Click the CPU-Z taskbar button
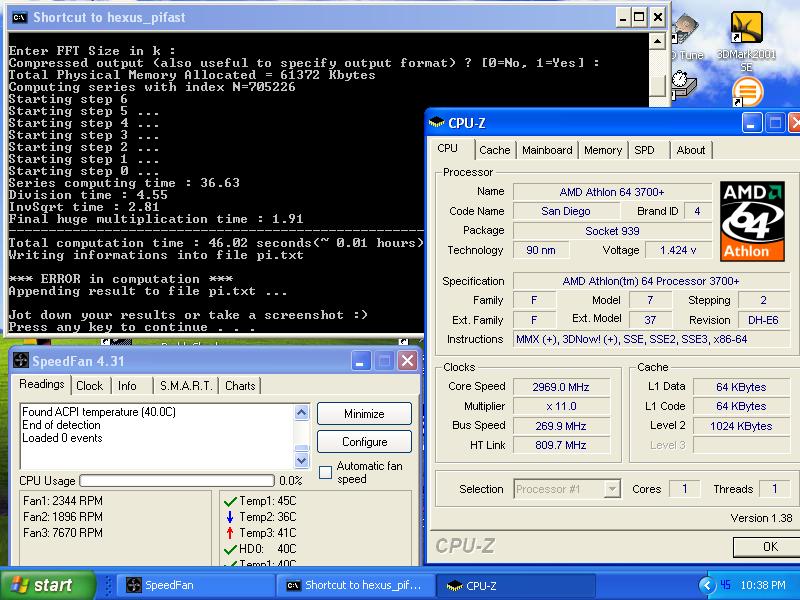The height and width of the screenshot is (600, 800). pyautogui.click(x=515, y=585)
